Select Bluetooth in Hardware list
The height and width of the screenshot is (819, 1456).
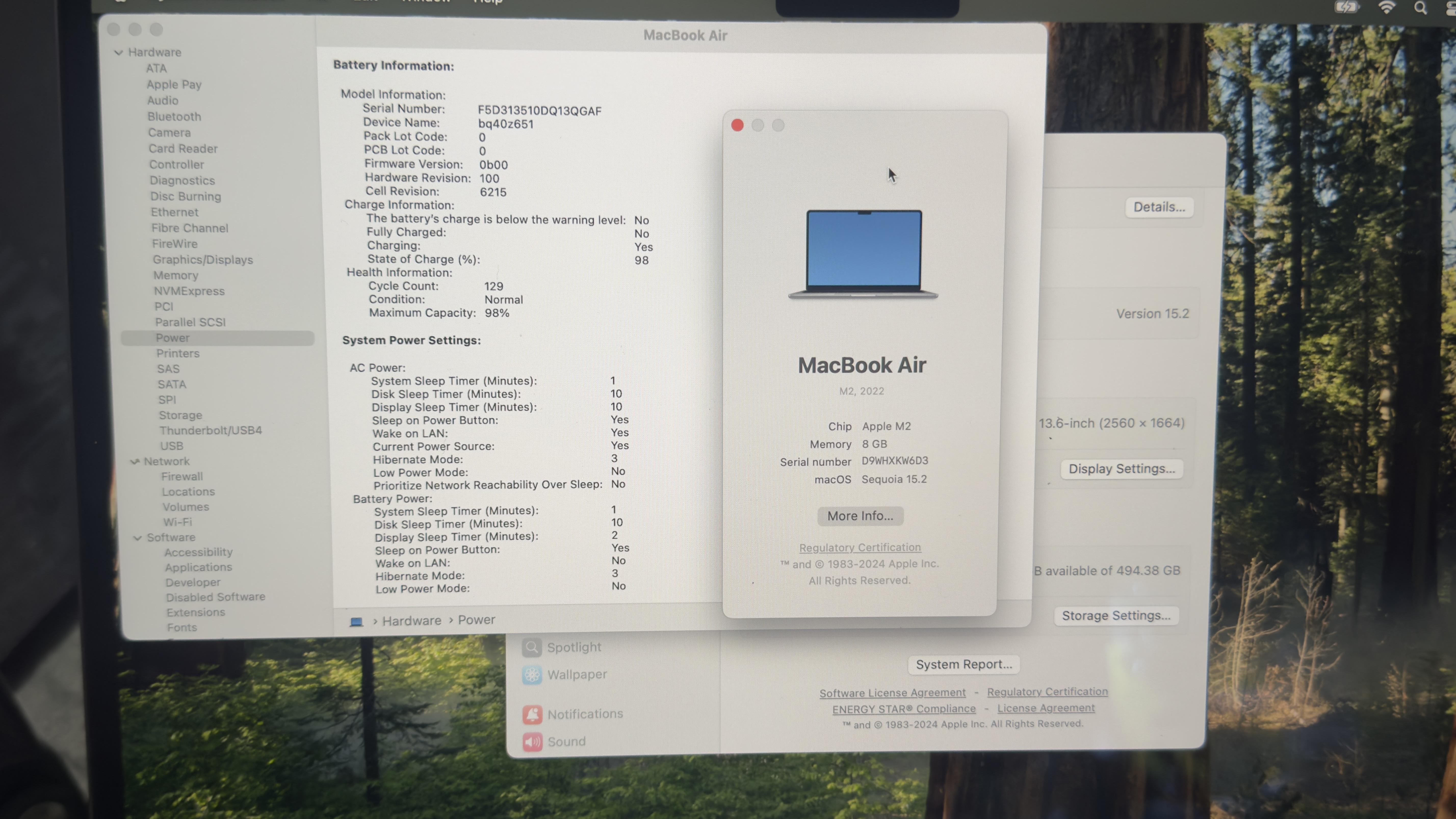[174, 116]
